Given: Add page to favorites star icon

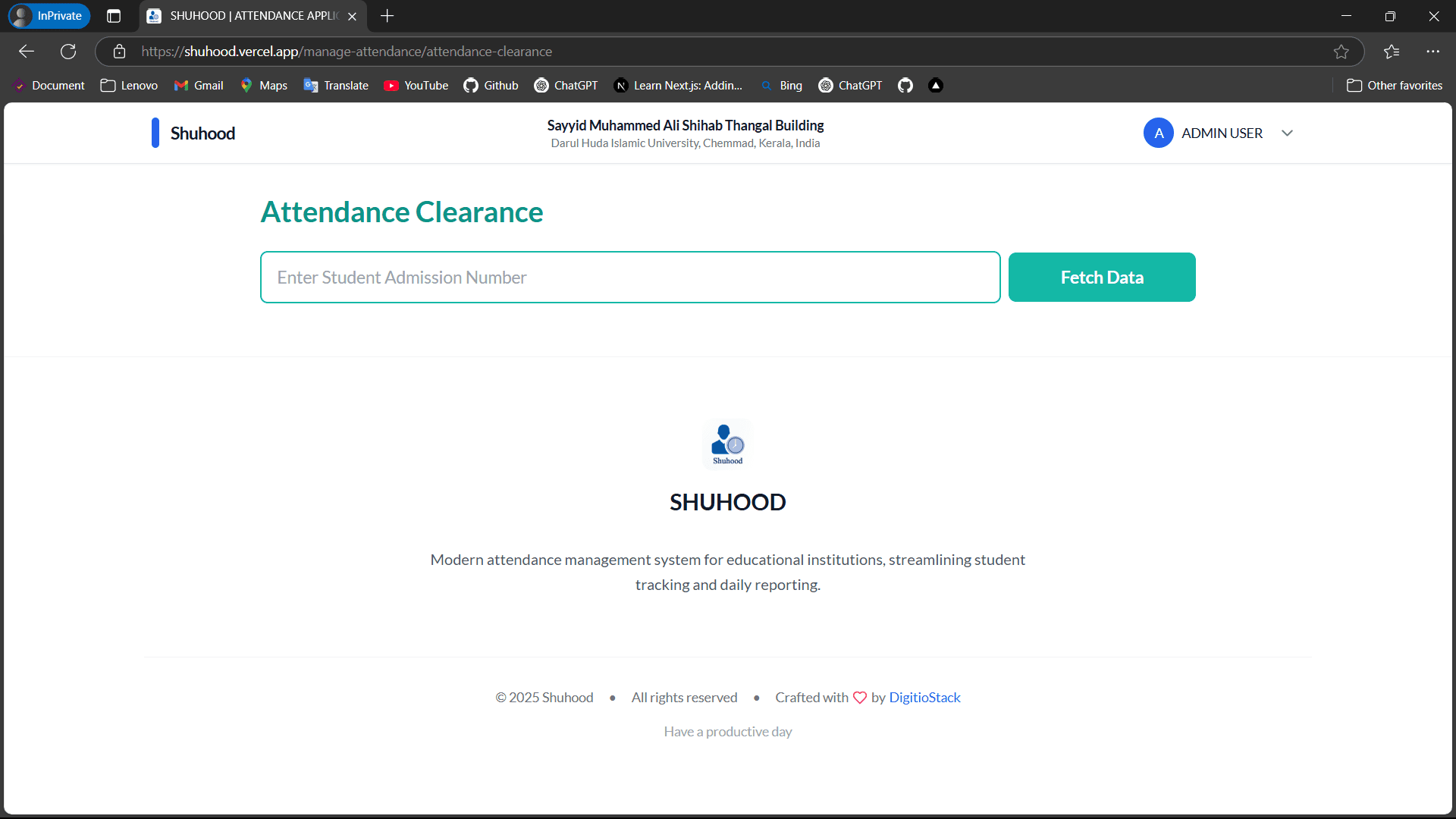Looking at the screenshot, I should (1341, 52).
